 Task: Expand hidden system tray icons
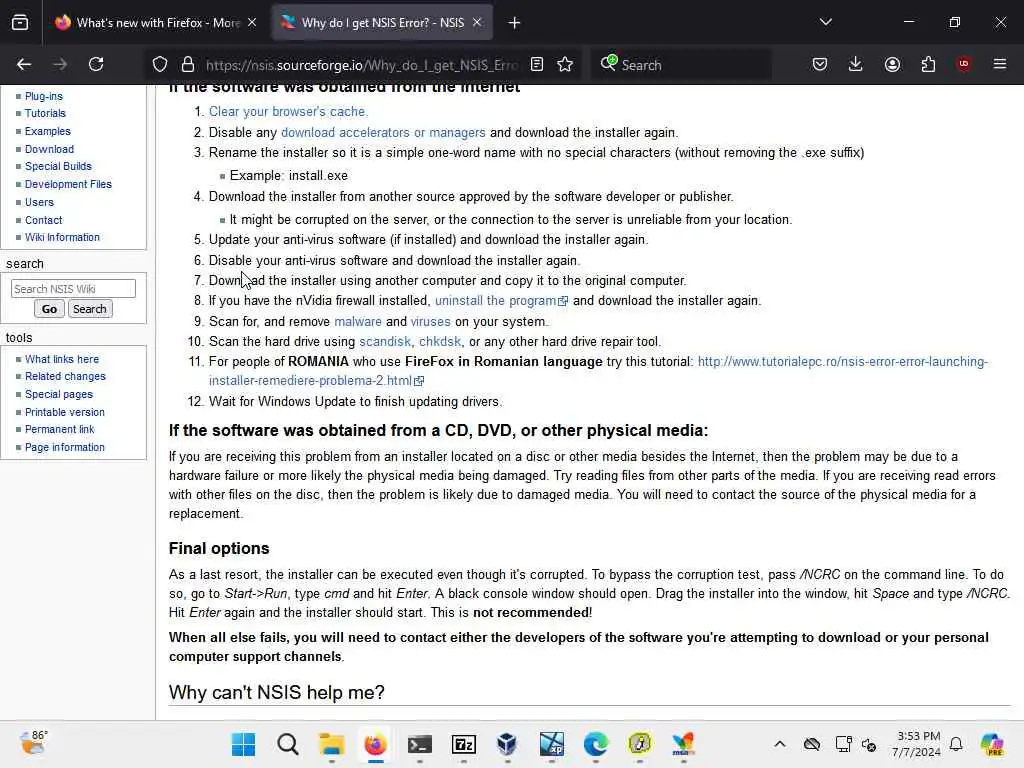(x=780, y=744)
